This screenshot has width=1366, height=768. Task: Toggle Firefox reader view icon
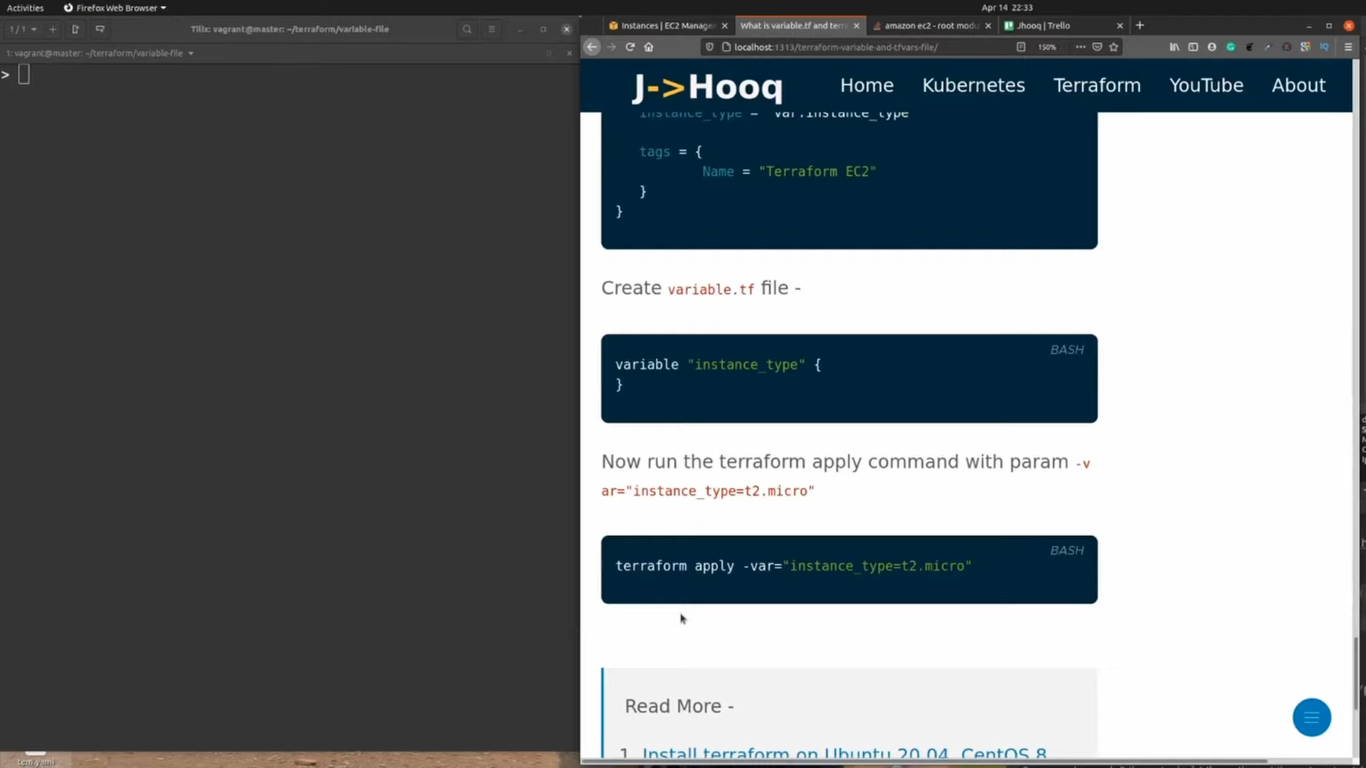1020,47
